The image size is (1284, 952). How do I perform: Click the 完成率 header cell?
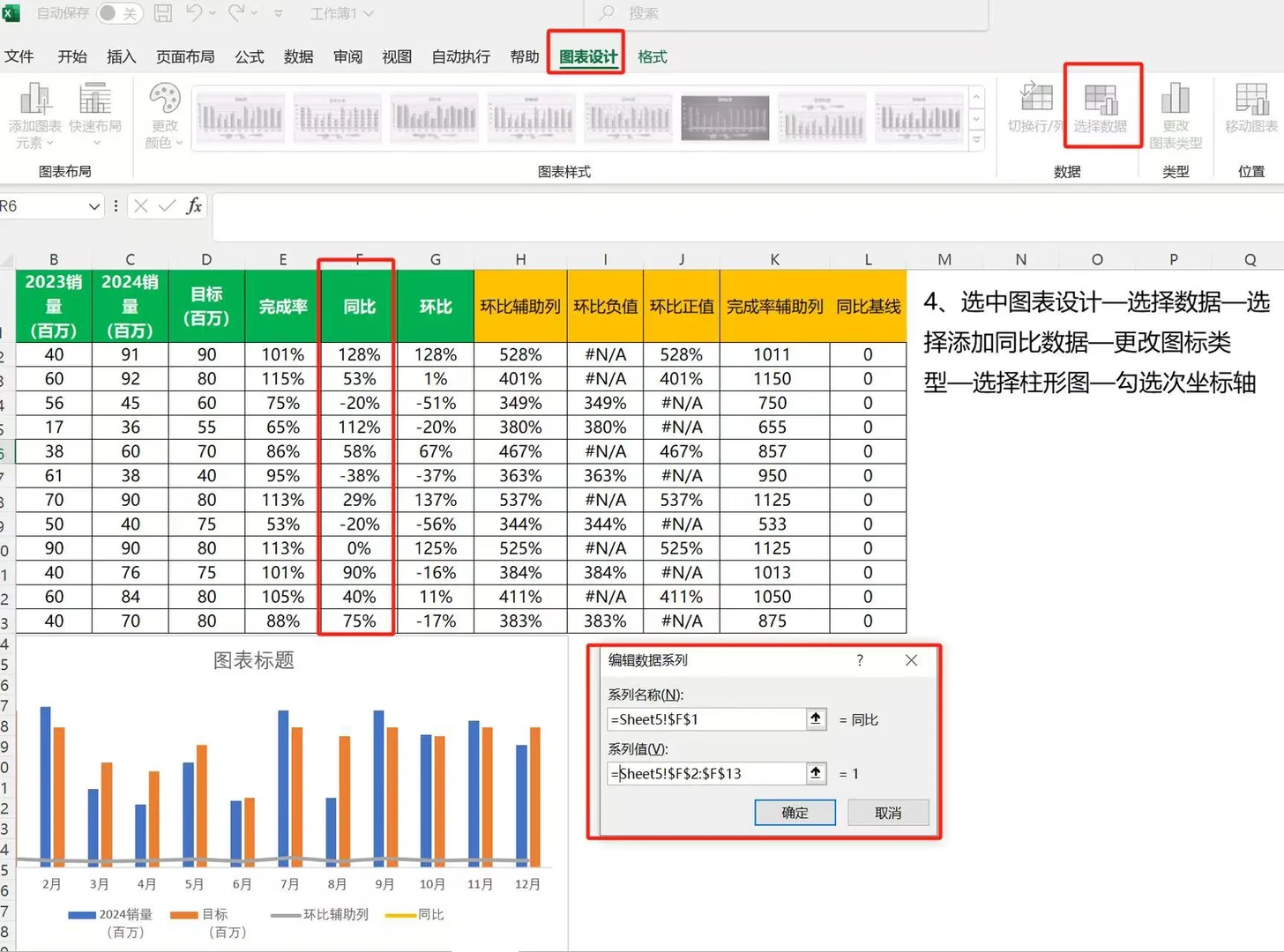(x=283, y=306)
